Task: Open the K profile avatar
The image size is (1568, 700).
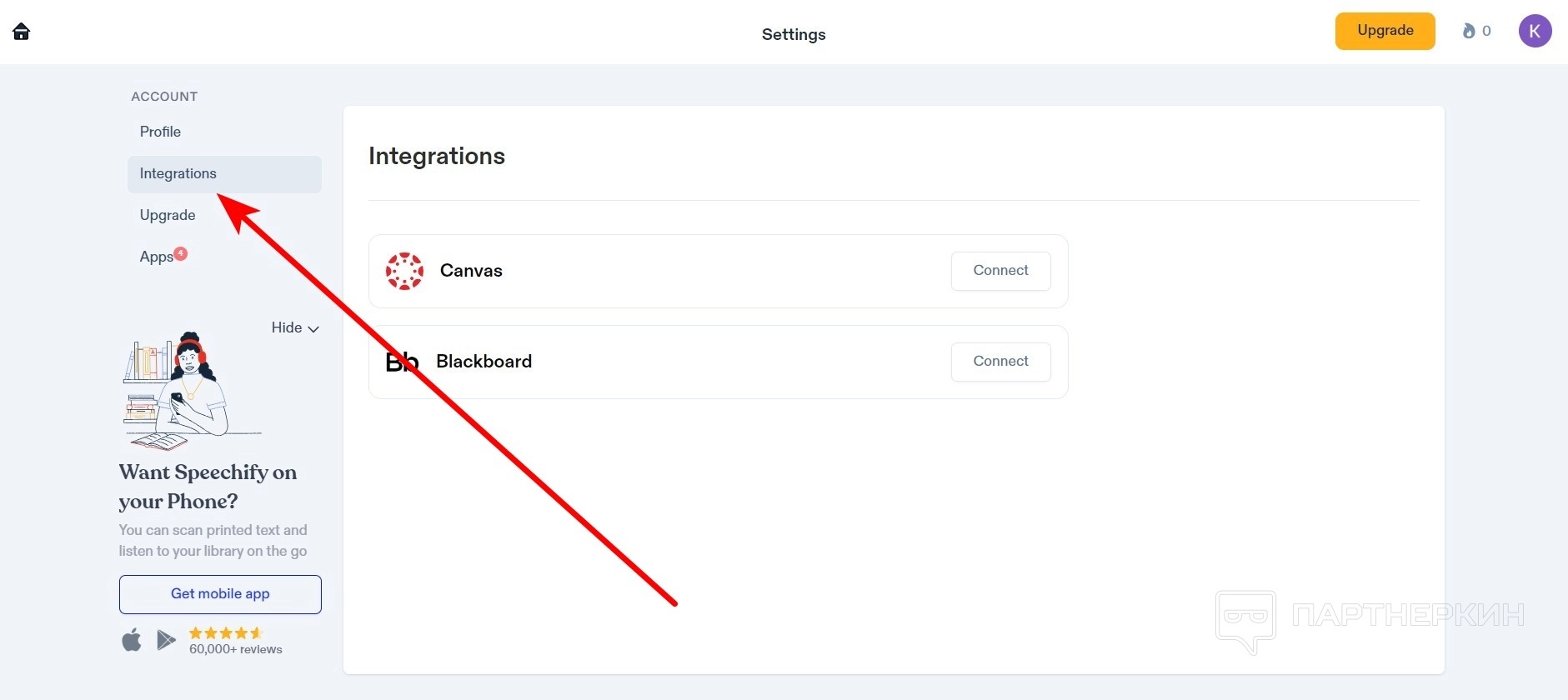Action: tap(1535, 32)
